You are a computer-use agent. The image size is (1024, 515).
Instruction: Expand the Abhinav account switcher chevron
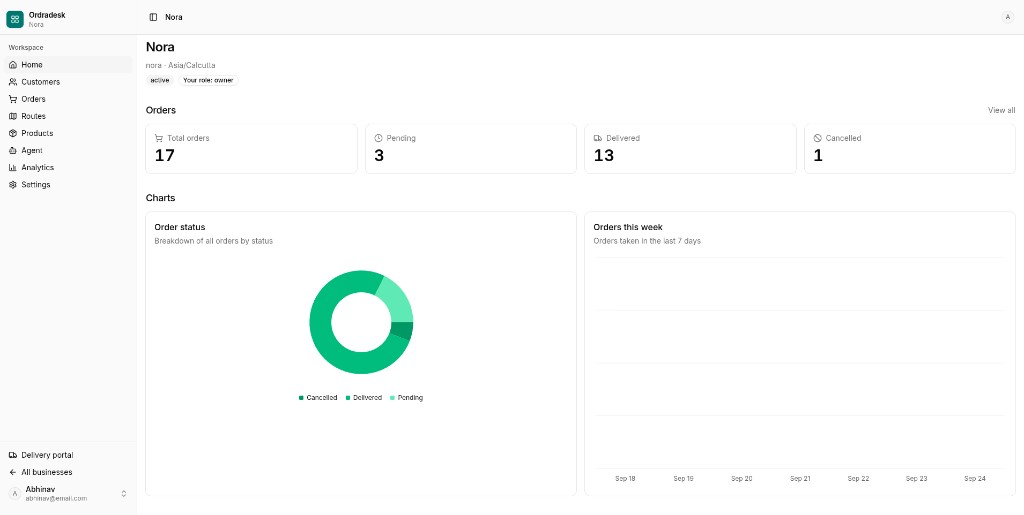pyautogui.click(x=124, y=494)
